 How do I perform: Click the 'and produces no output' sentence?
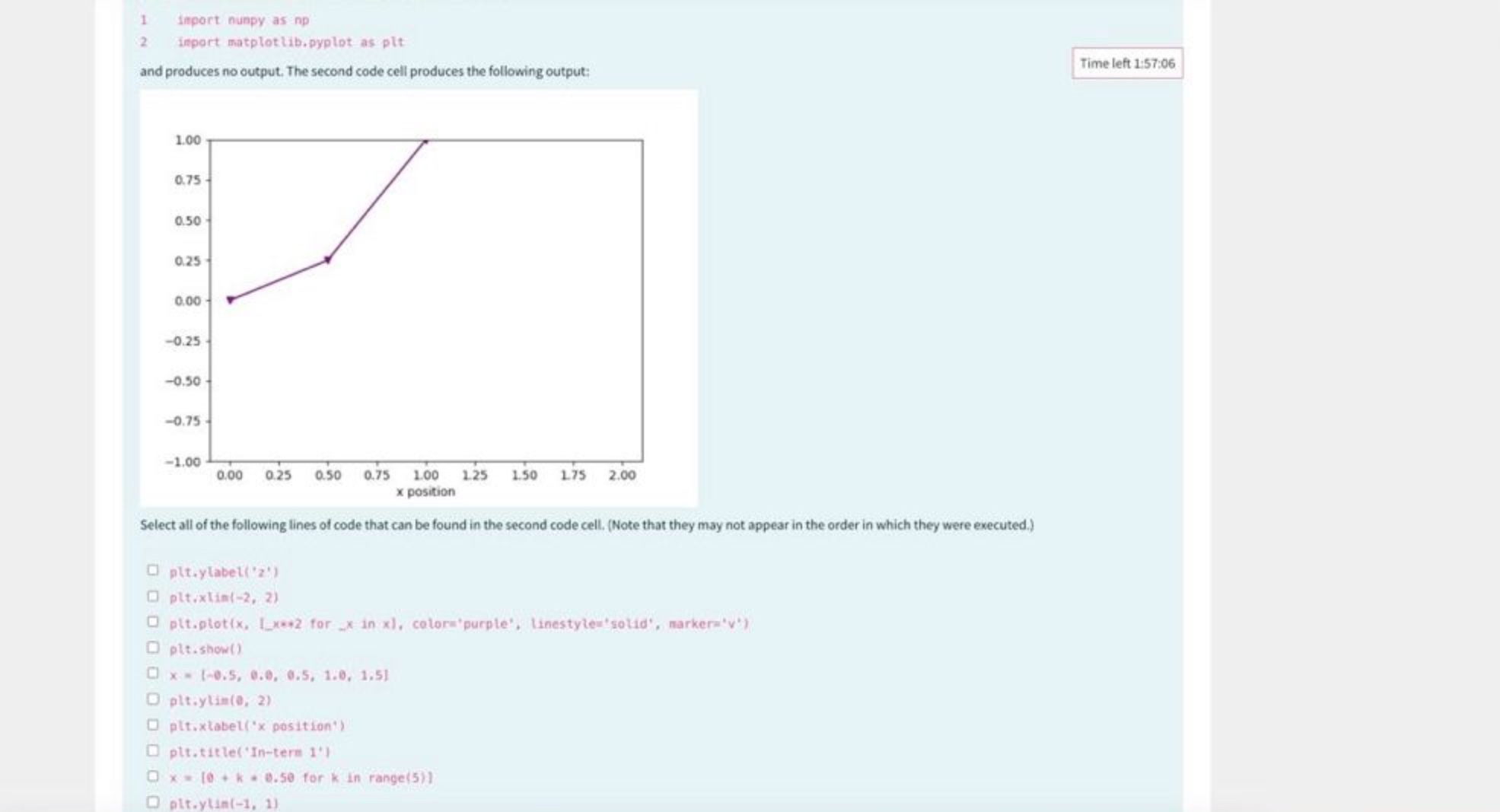tap(365, 72)
